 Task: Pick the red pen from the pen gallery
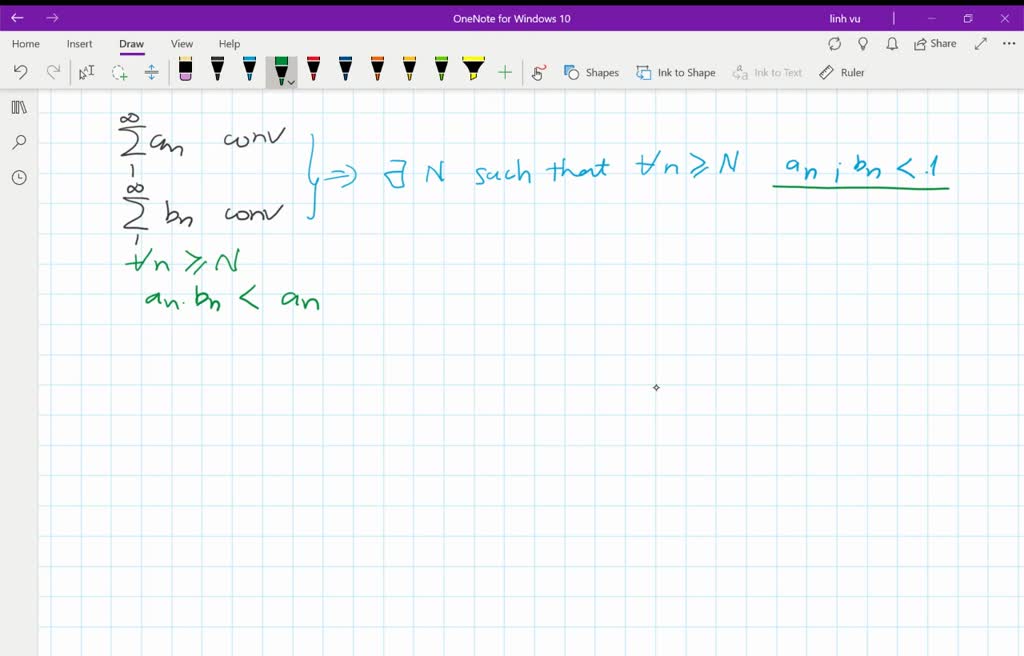point(313,70)
